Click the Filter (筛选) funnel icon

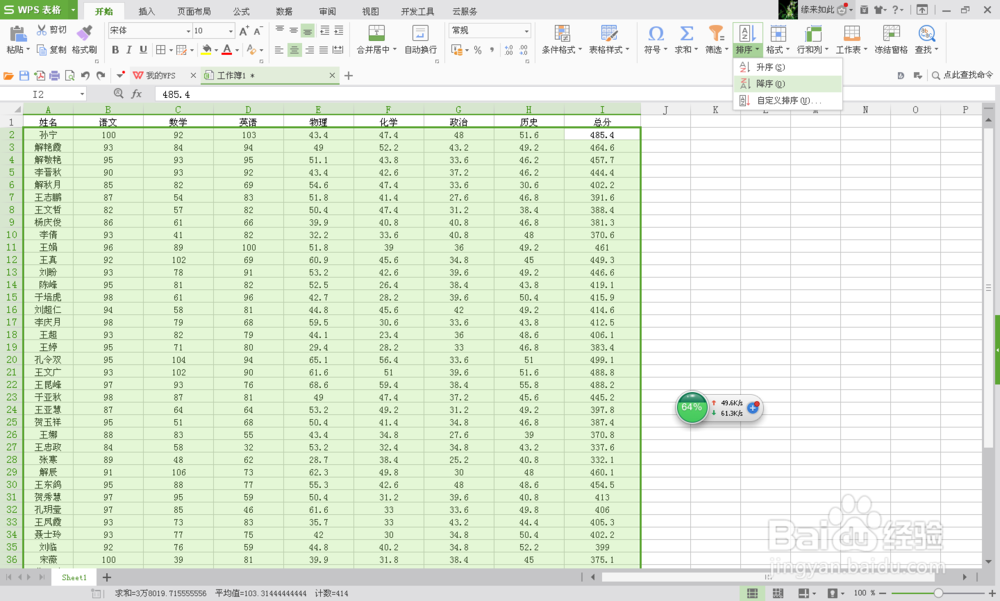(716, 33)
